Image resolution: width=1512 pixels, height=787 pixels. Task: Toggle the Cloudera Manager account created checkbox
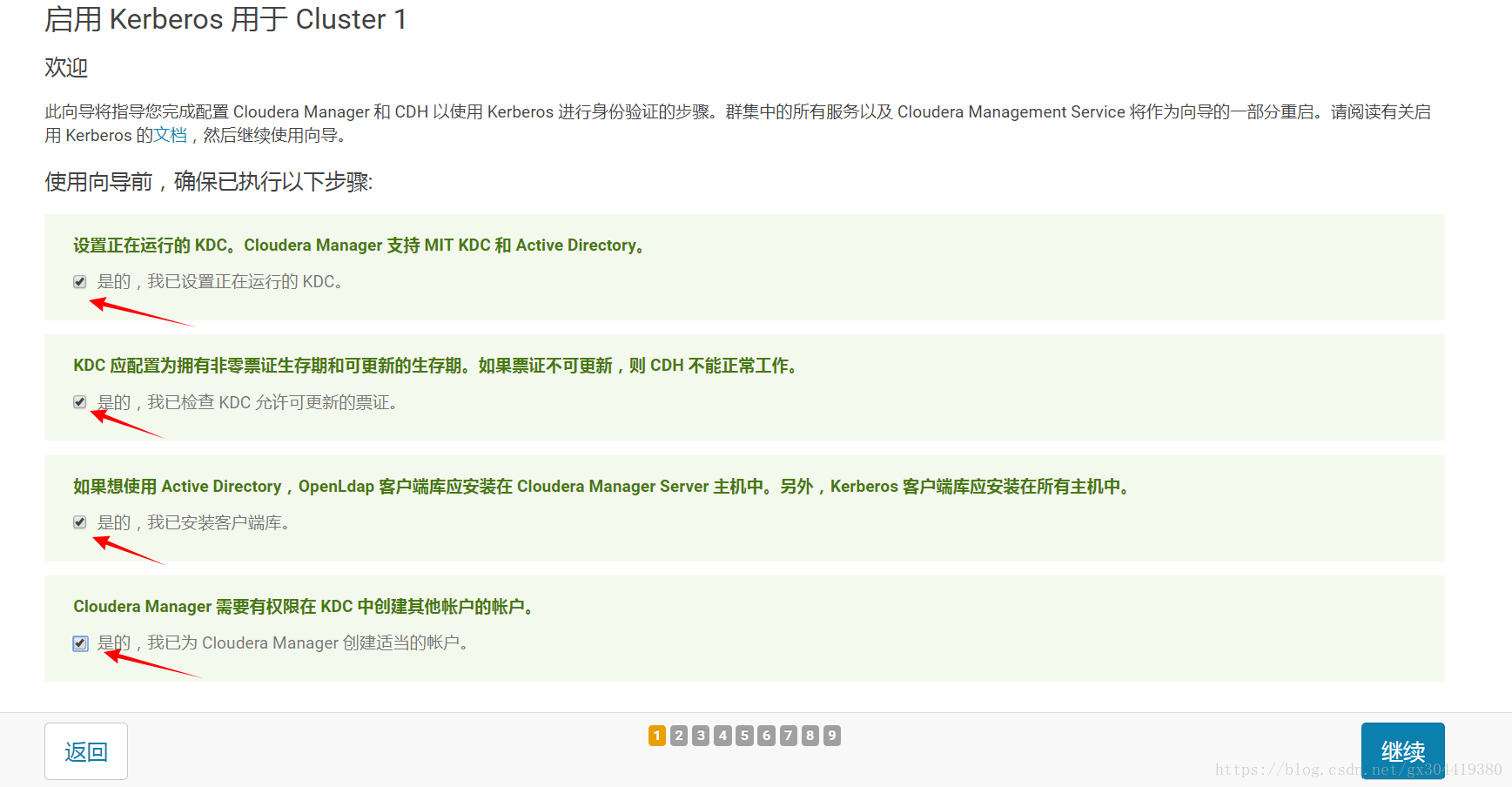(80, 643)
